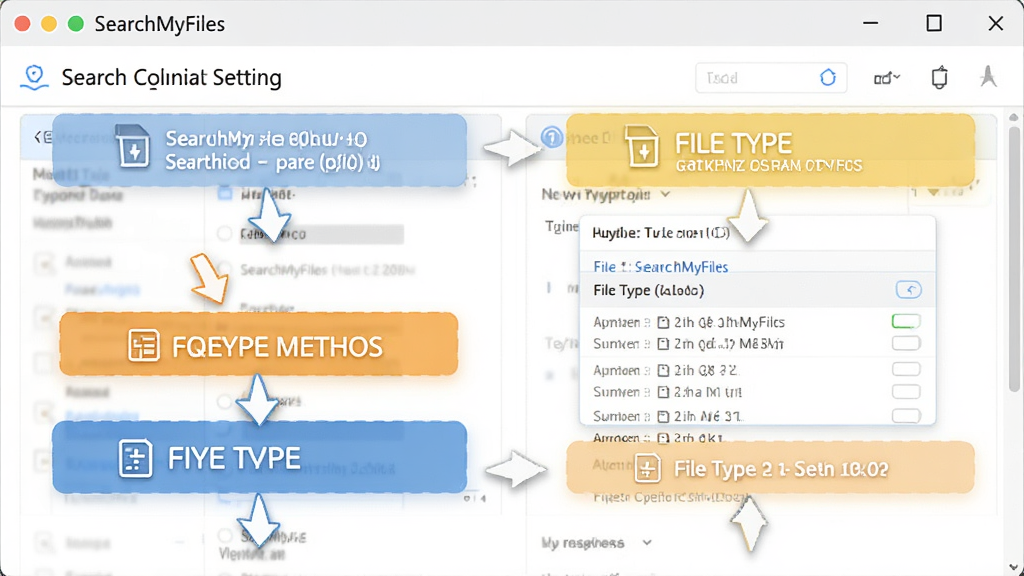The image size is (1024, 576).
Task: Click the 'Apntoen' label in Q8 32 row
Action: (616, 370)
